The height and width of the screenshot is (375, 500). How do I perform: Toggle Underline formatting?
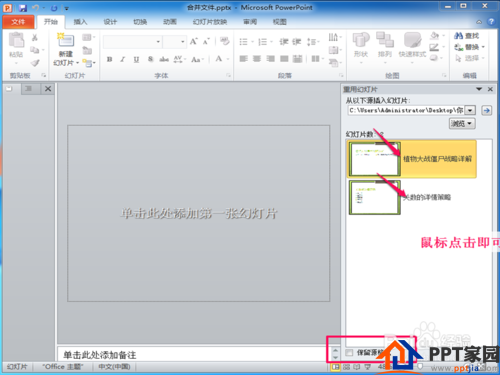(136, 59)
